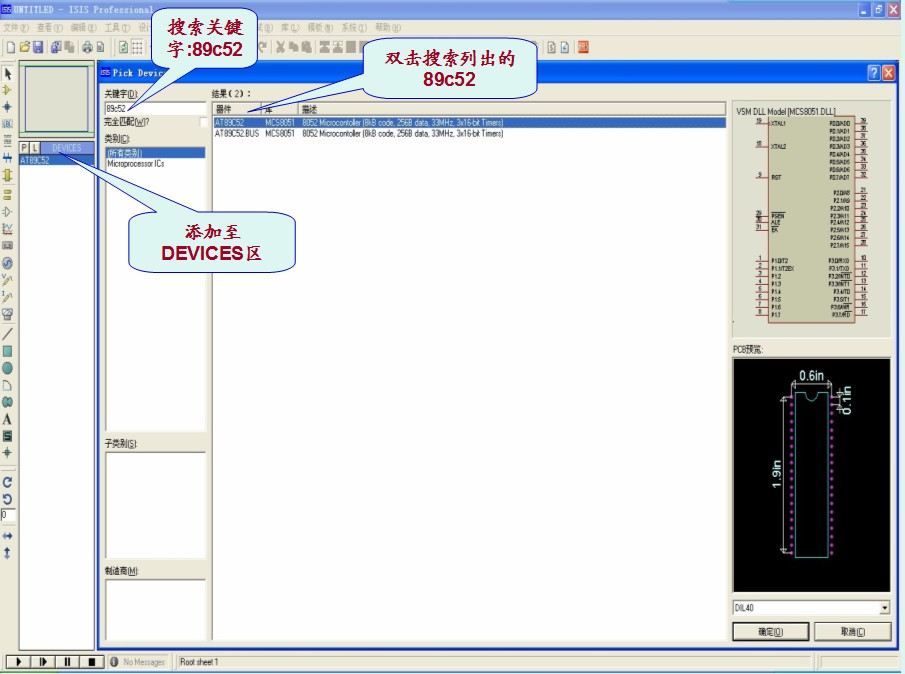Select Microprocessor ICs category
The width and height of the screenshot is (905, 674).
pos(136,163)
